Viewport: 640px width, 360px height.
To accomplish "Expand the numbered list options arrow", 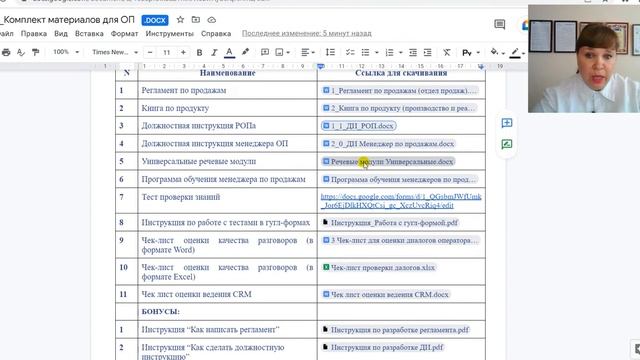I will pyautogui.click(x=400, y=52).
